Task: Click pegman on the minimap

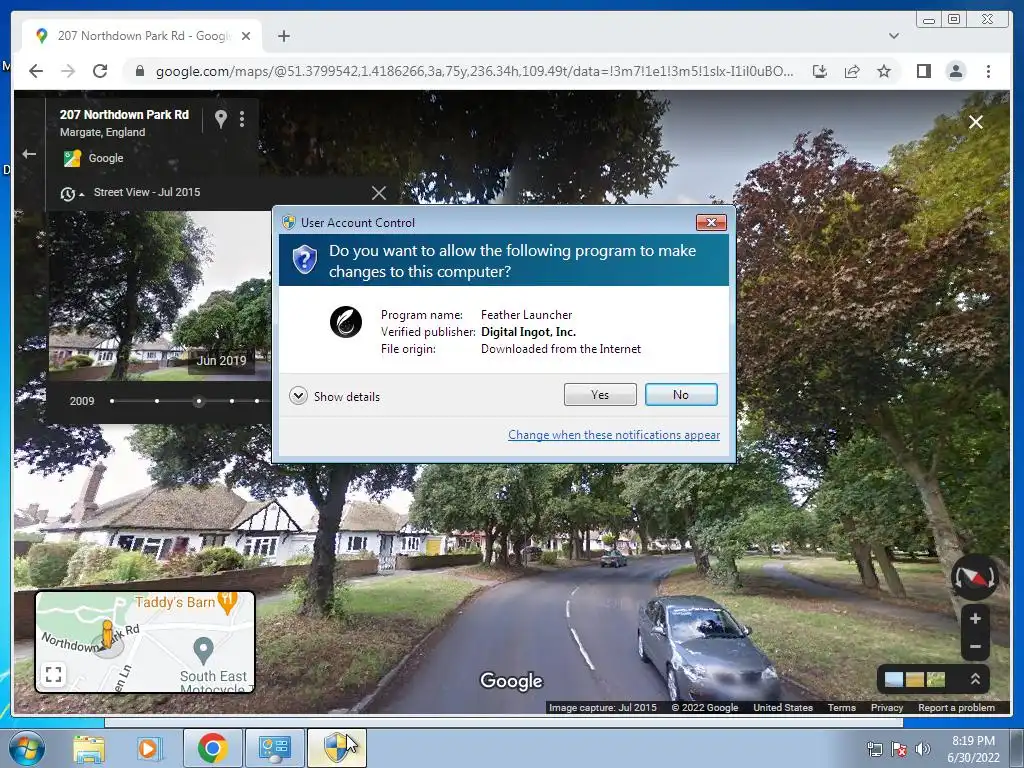Action: click(107, 635)
